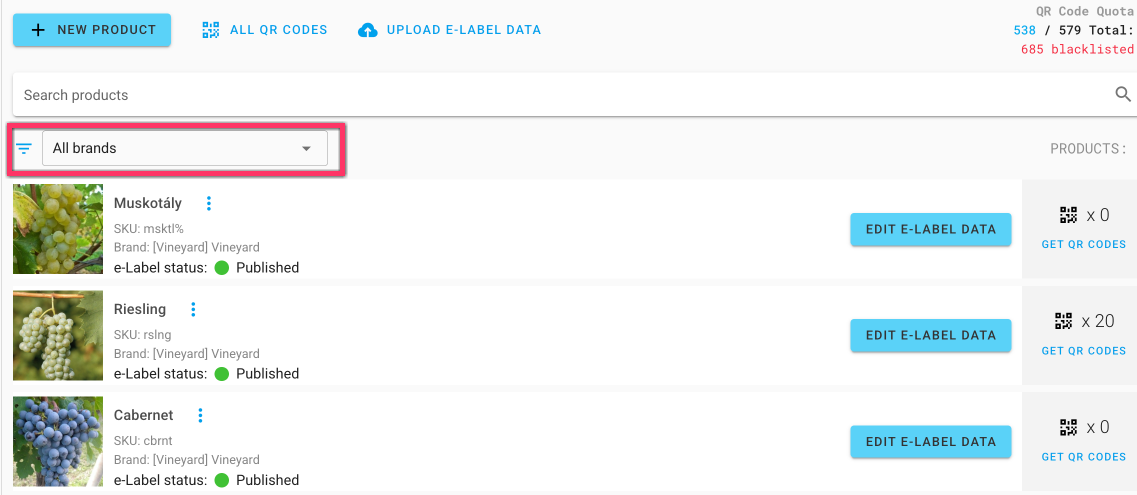Viewport: 1137px width, 495px height.
Task: Create a new product with NEW PRODUCT
Action: pos(92,30)
